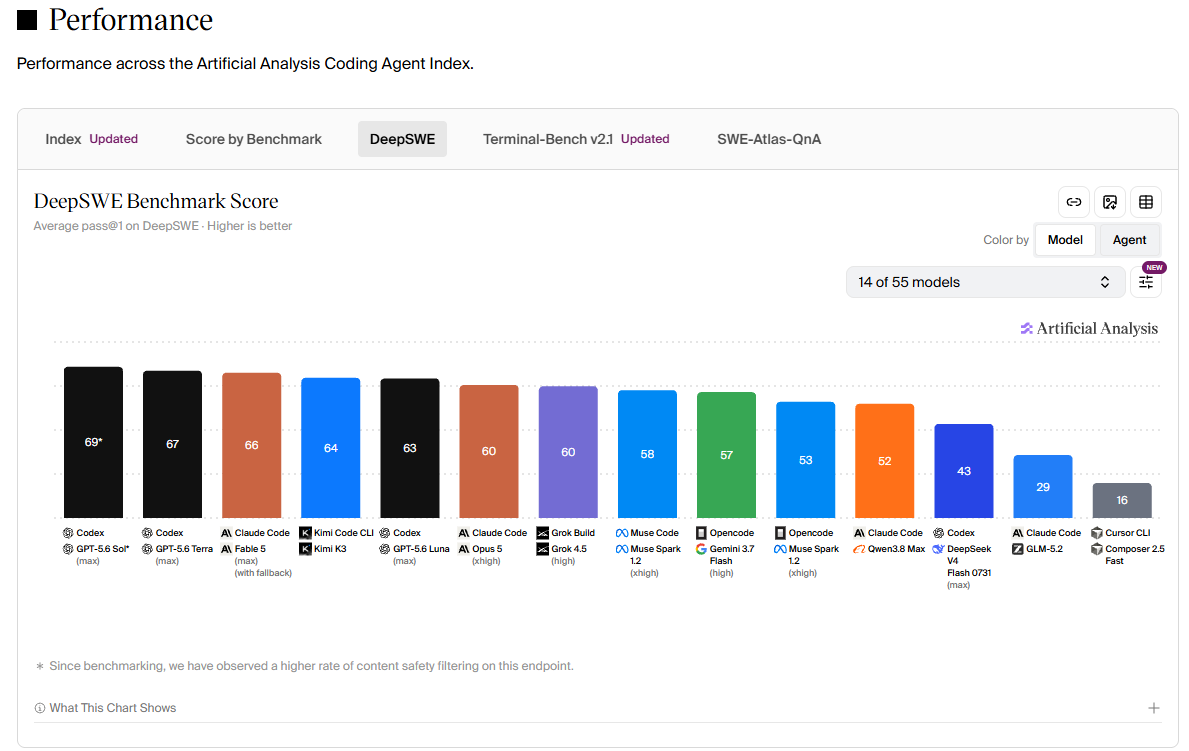Click the Fable 5 Anthropic icon

pyautogui.click(x=226, y=549)
